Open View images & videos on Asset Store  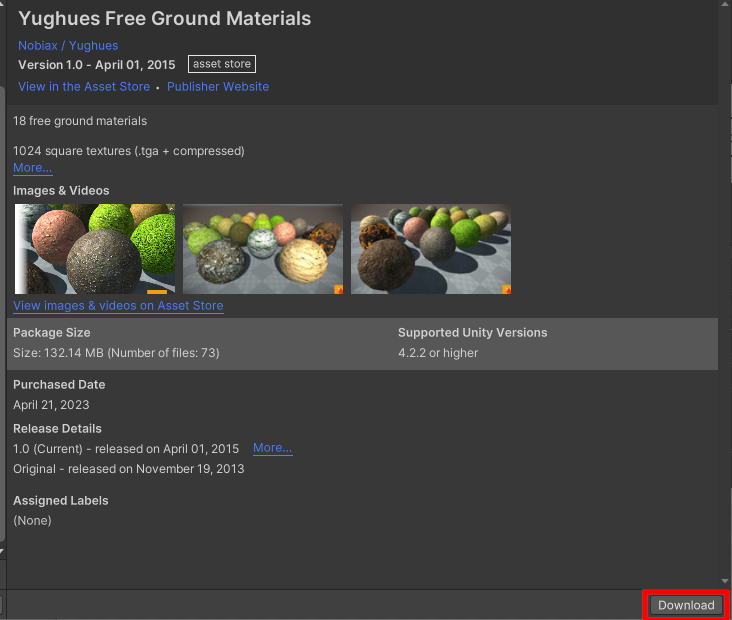point(118,305)
